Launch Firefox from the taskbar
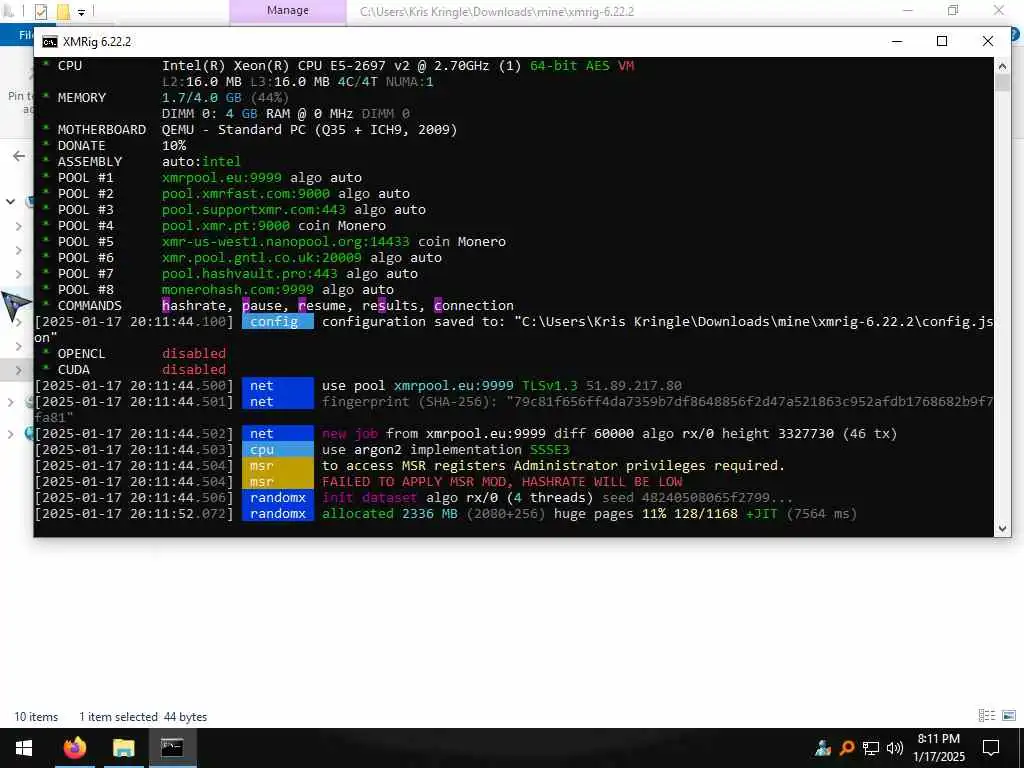This screenshot has height=768, width=1024. (x=74, y=748)
